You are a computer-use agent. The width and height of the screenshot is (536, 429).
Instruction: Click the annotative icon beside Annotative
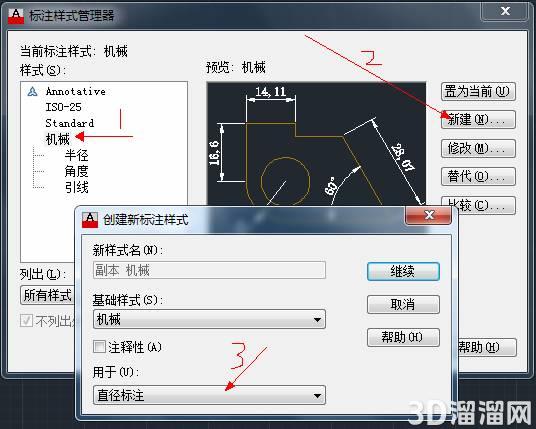click(32, 92)
